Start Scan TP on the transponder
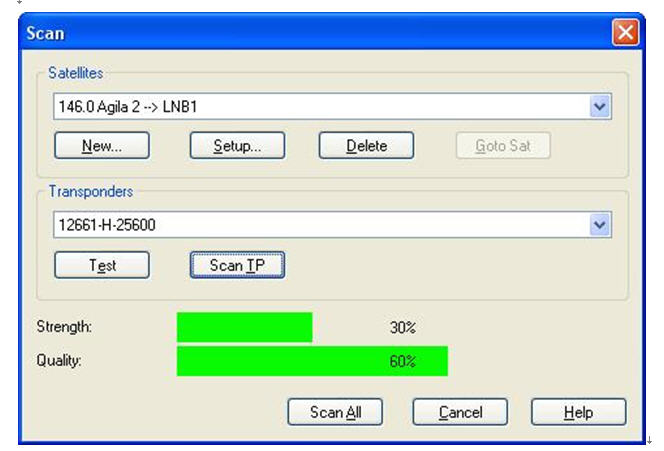Viewport: 664px width, 451px height. (x=237, y=265)
